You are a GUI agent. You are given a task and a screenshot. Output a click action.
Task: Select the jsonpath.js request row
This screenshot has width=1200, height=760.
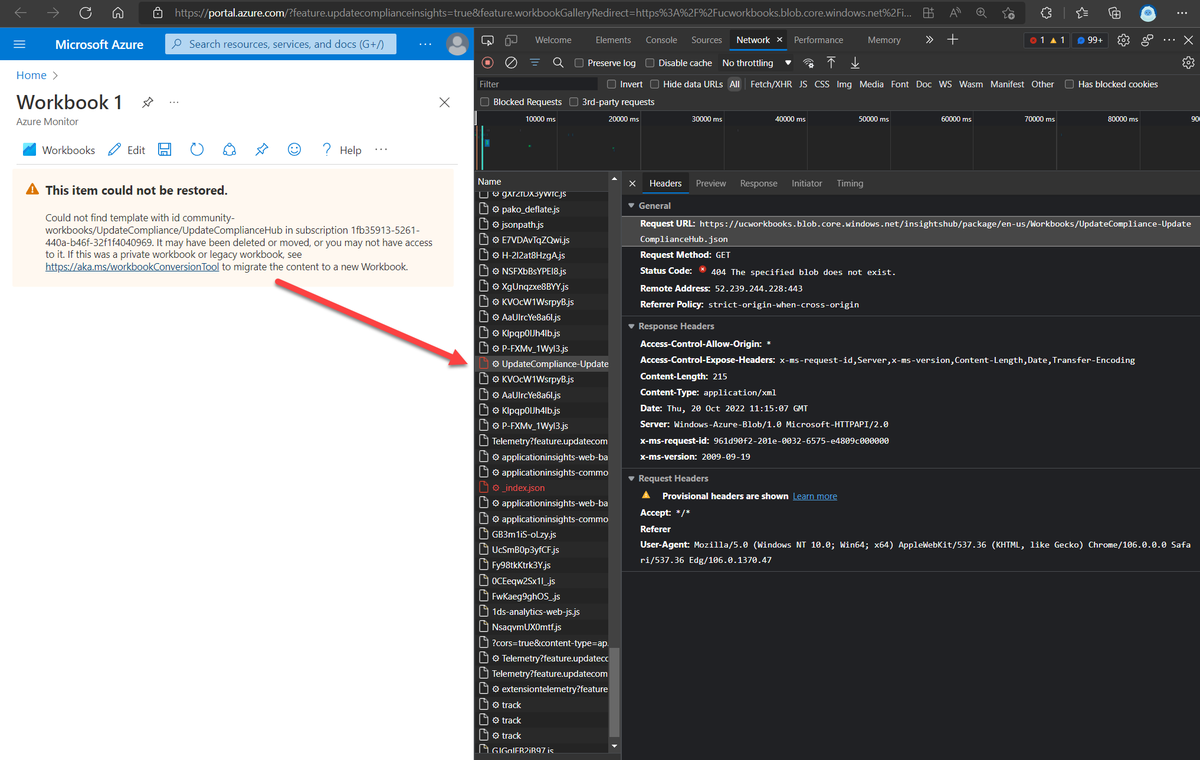click(x=545, y=225)
